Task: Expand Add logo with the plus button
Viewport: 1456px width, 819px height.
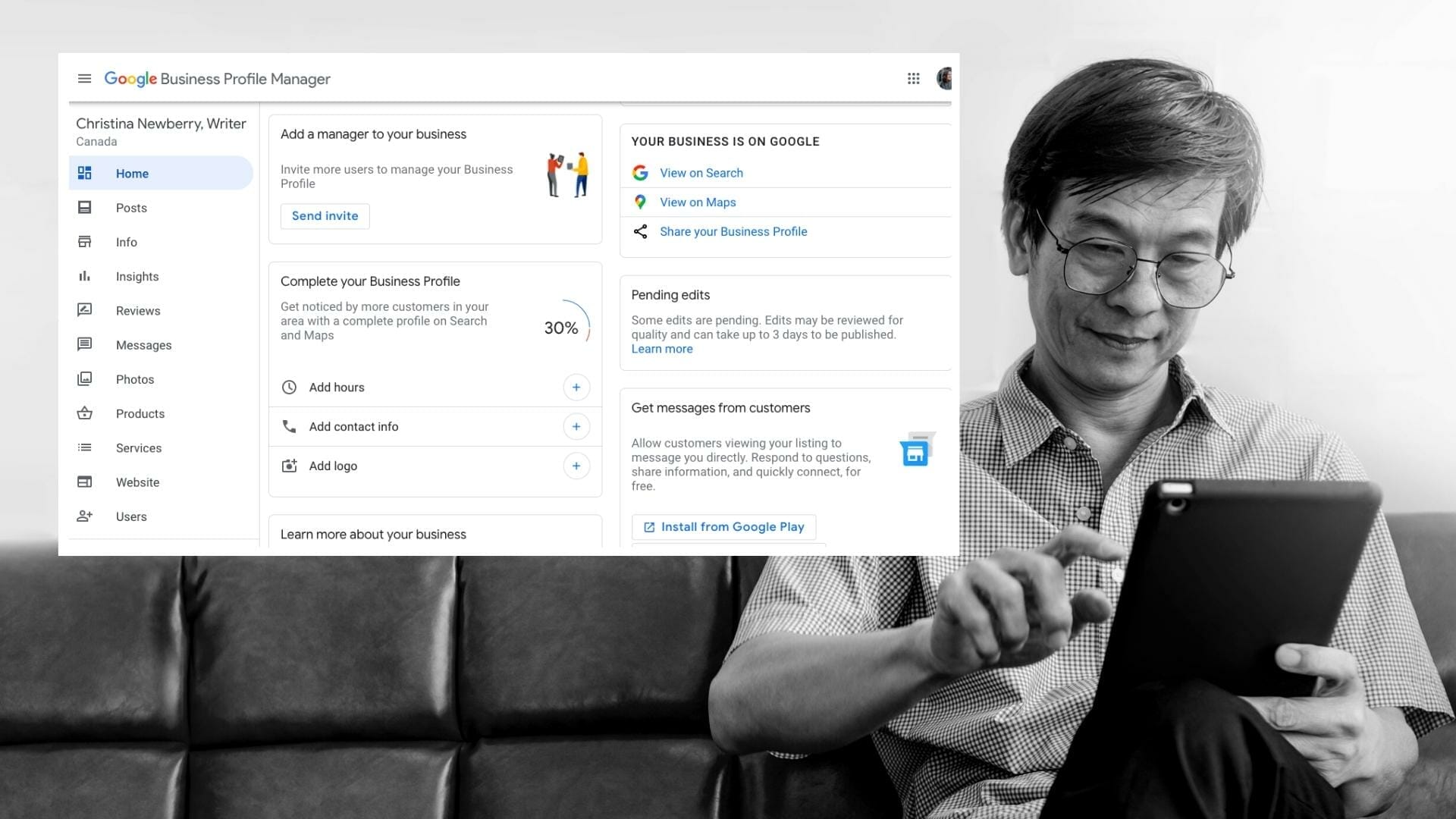Action: [x=576, y=466]
